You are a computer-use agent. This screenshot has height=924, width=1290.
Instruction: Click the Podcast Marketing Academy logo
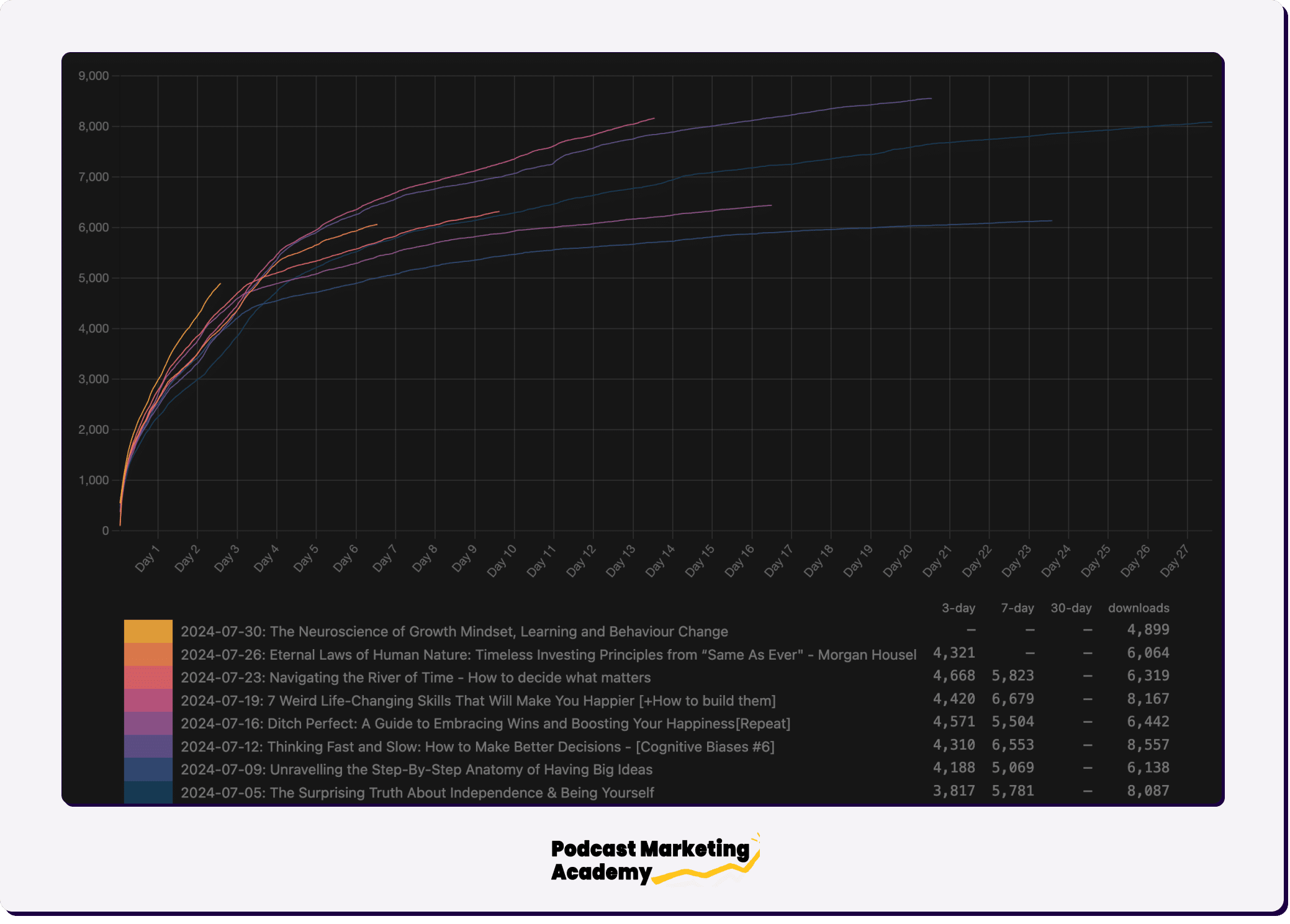pos(656,859)
